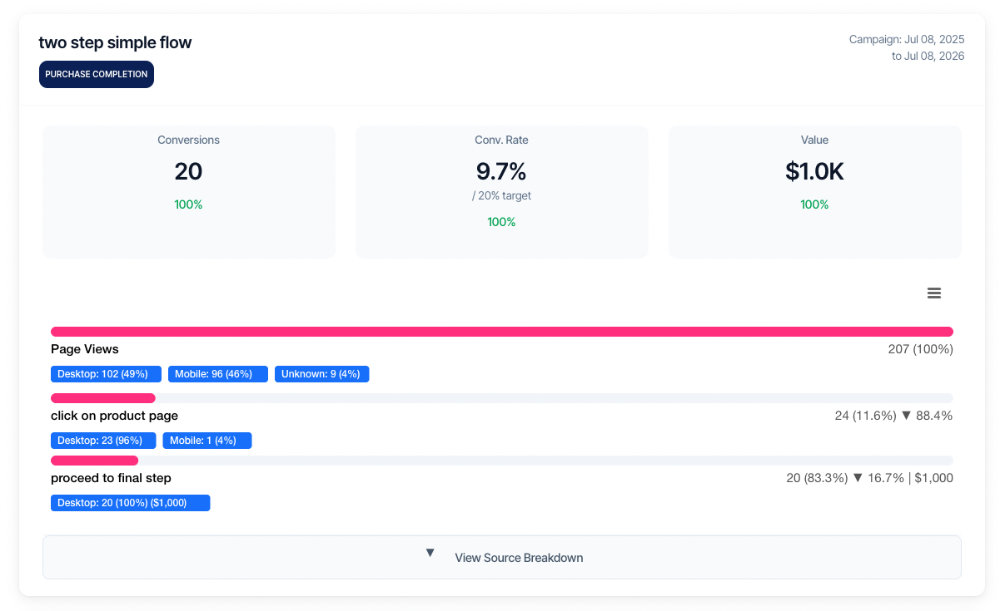This screenshot has width=1000, height=611.
Task: Click the click on product page label
Action: pos(115,415)
